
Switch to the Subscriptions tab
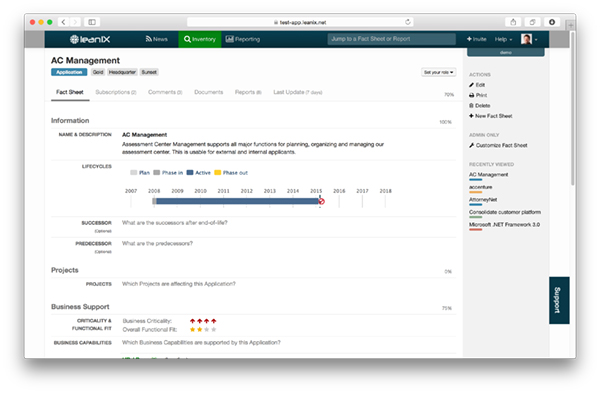tap(116, 92)
